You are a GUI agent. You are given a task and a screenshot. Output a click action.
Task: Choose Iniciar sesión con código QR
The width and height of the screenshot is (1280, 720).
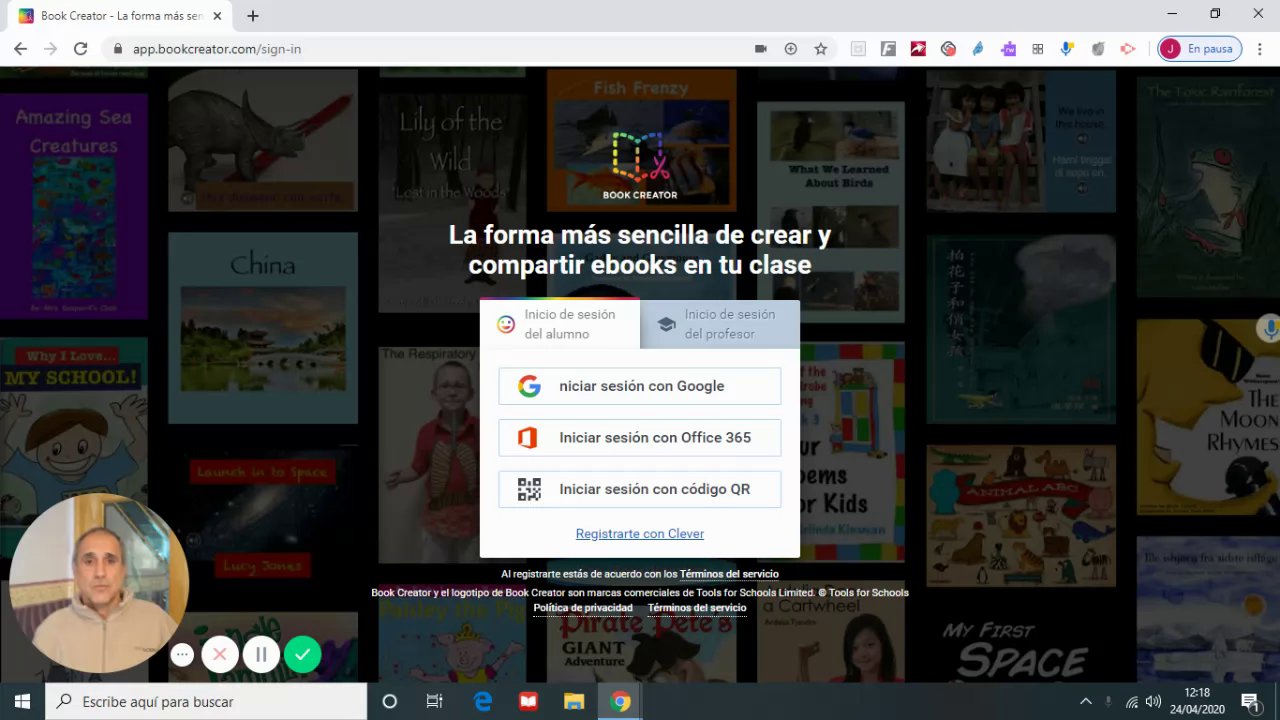point(640,489)
